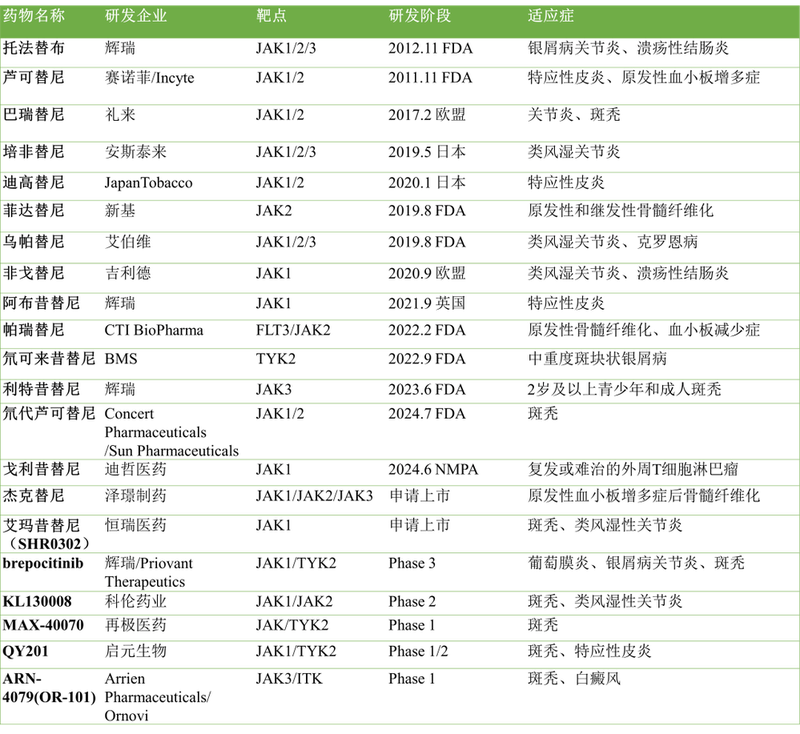Viewport: 800px width, 734px height.
Task: Click the 适应症 column header
Action: point(551,17)
